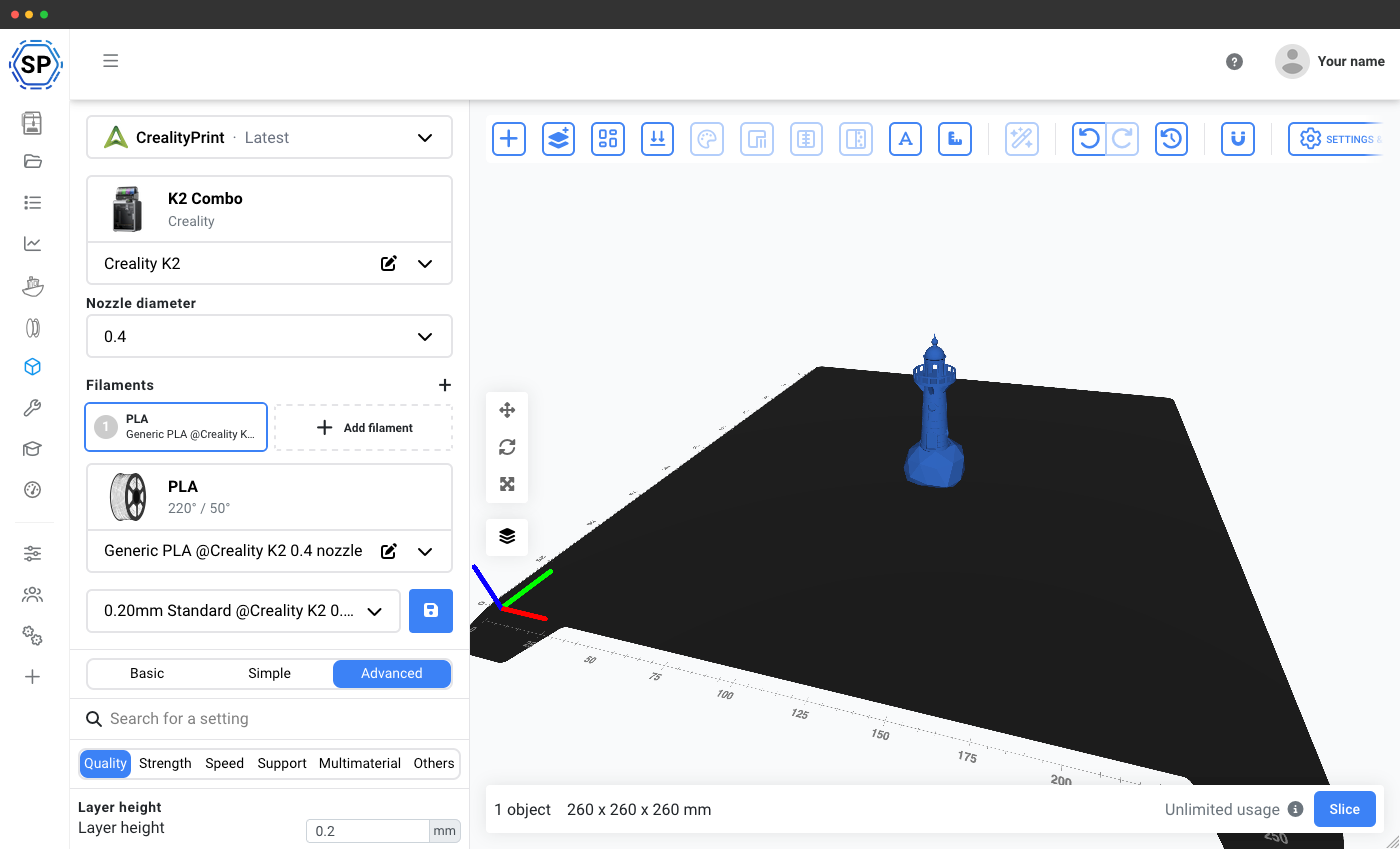Open the help question mark icon
Screen dimensions: 1400x849
tap(1234, 62)
